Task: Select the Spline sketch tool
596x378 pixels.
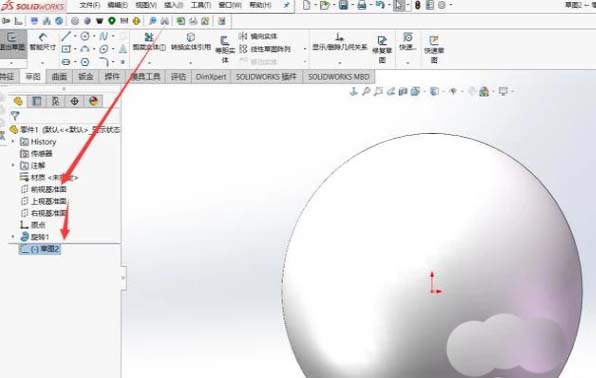Action: coord(103,37)
